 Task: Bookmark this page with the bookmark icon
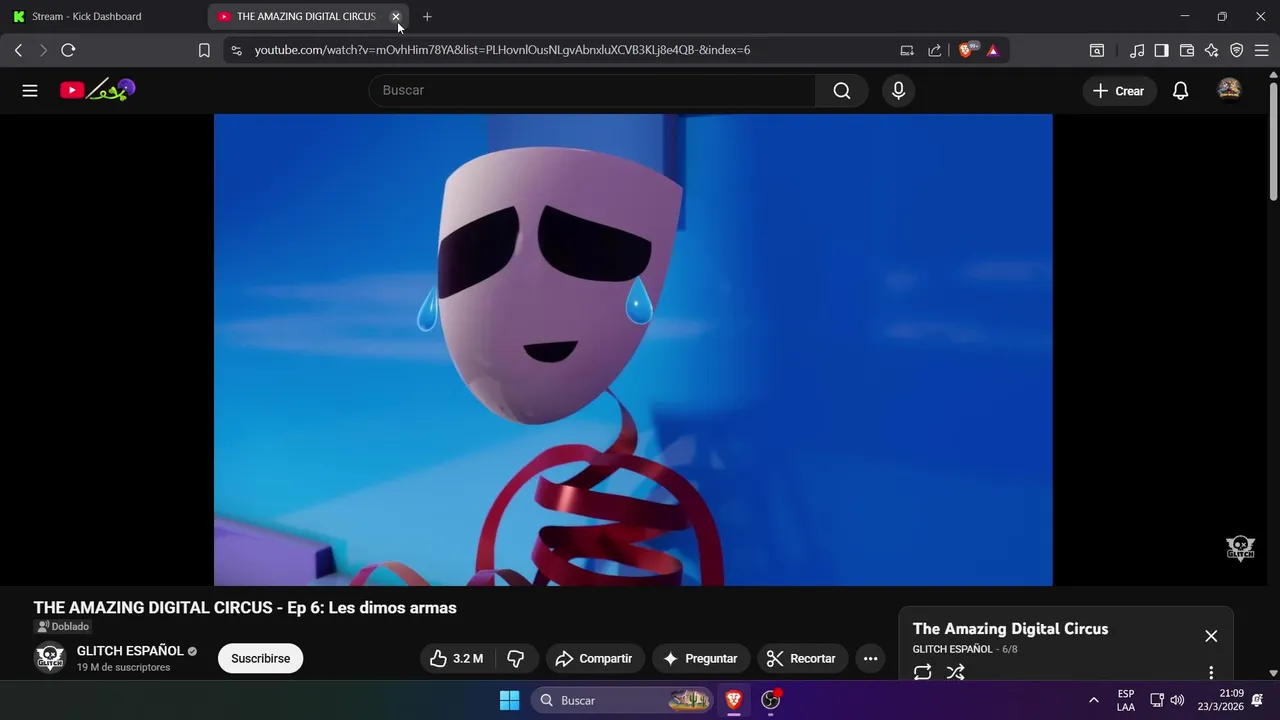(204, 50)
